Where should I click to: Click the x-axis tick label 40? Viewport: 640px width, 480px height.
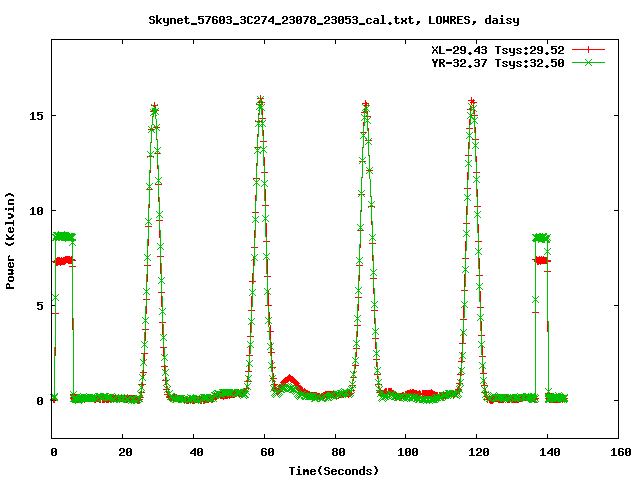pos(196,452)
